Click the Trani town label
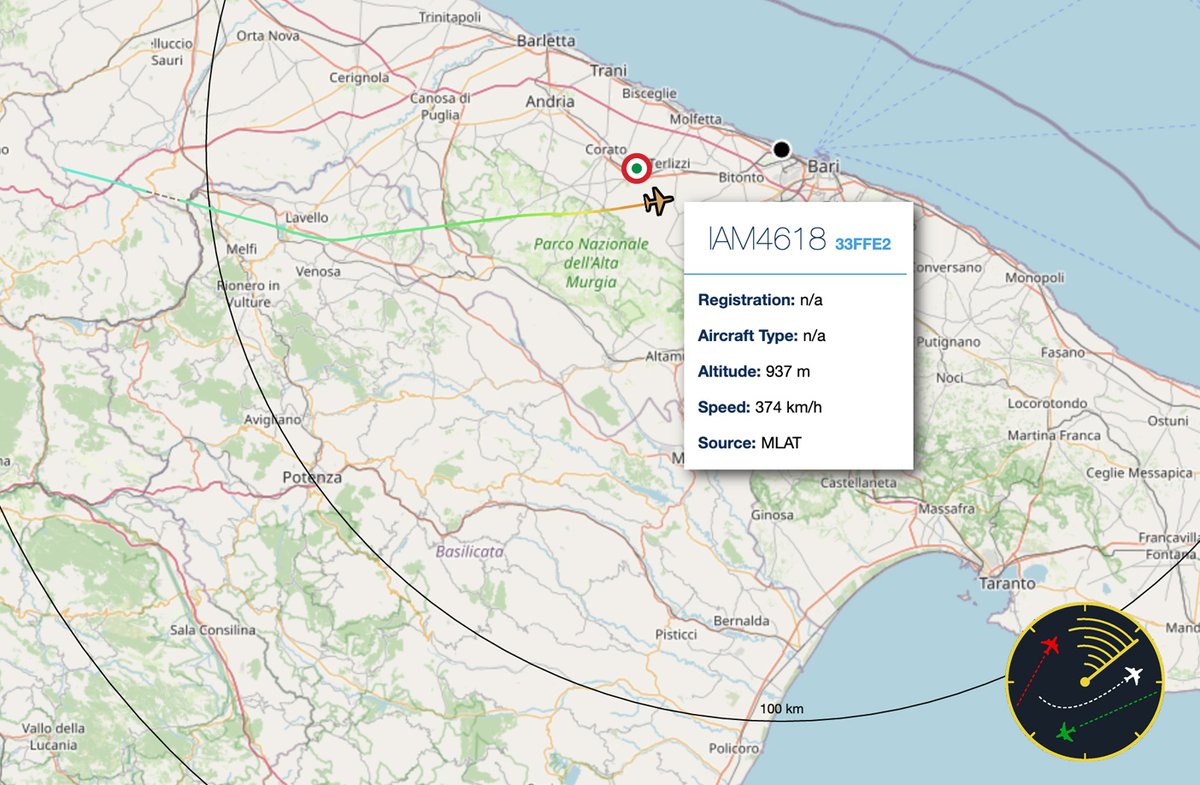 608,71
